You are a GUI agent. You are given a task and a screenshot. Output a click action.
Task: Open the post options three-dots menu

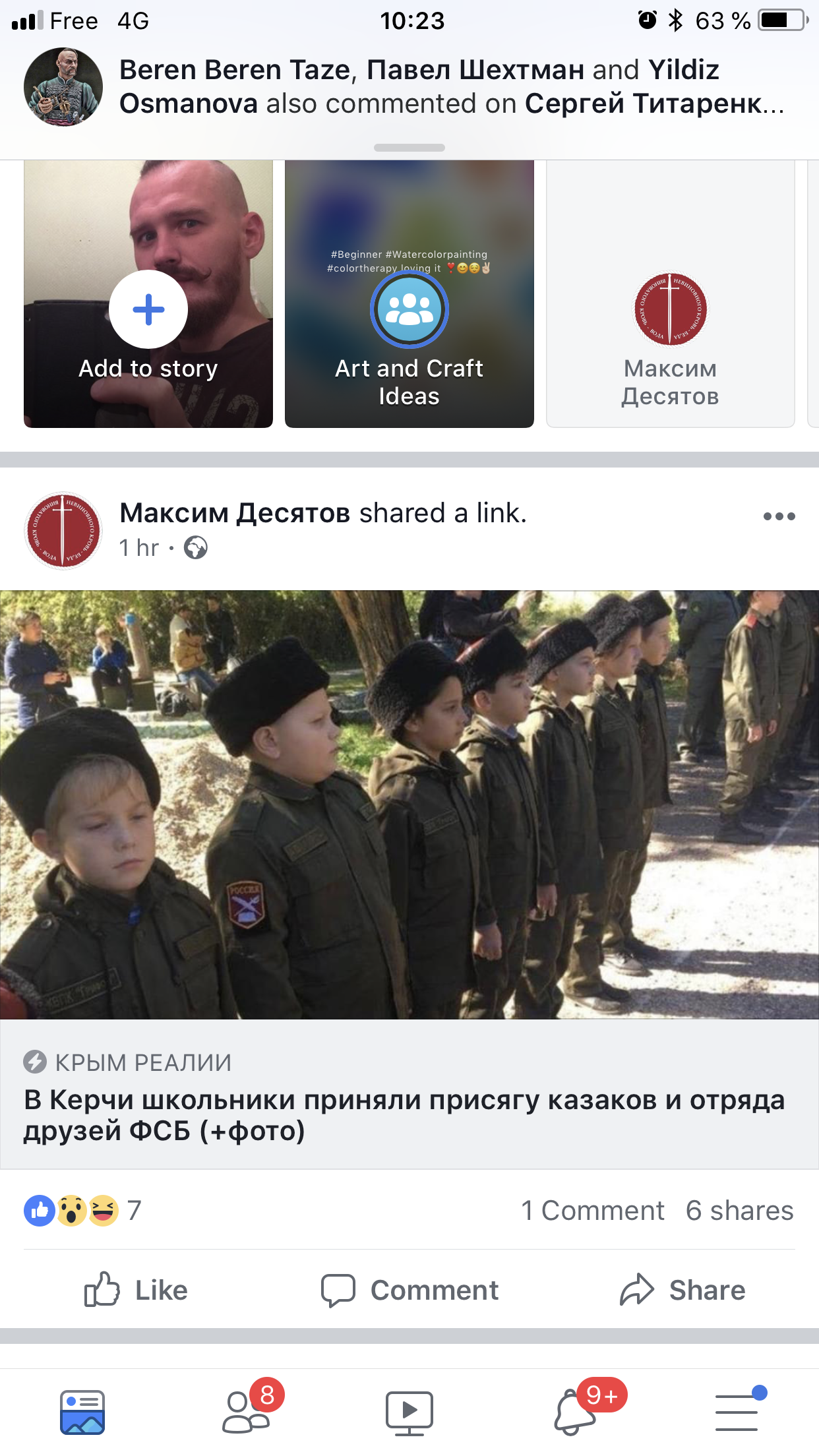click(x=779, y=516)
